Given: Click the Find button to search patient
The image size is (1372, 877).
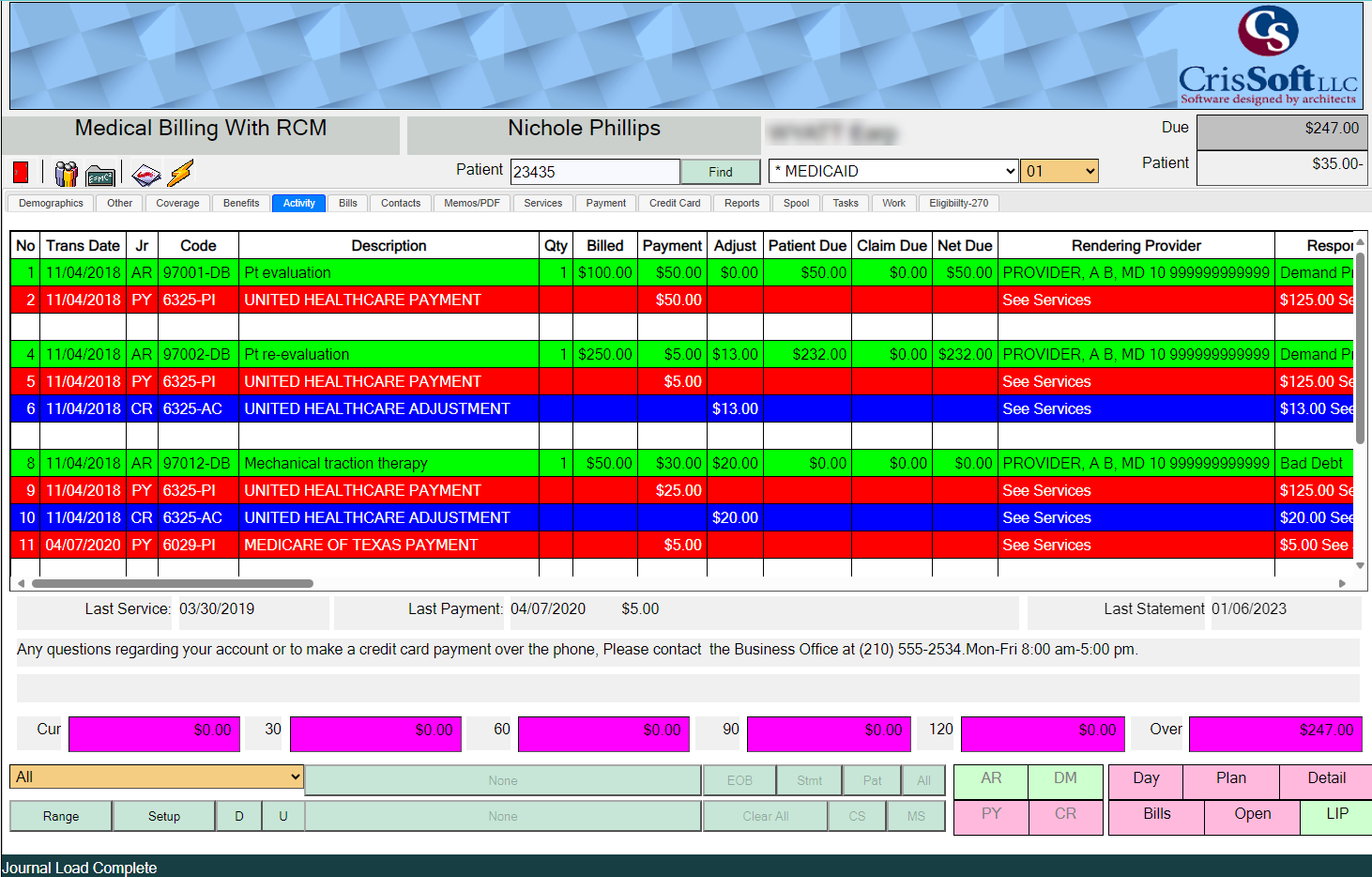Looking at the screenshot, I should (x=720, y=172).
